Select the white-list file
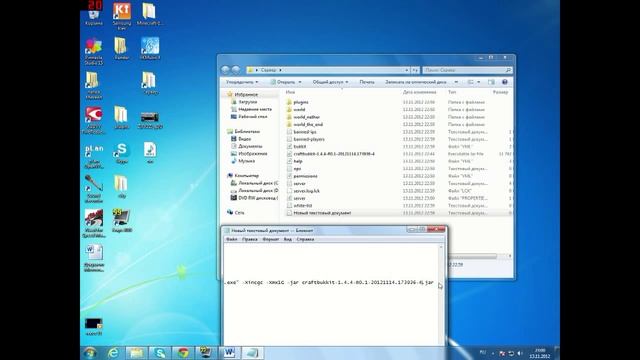The image size is (640, 360). coord(303,205)
